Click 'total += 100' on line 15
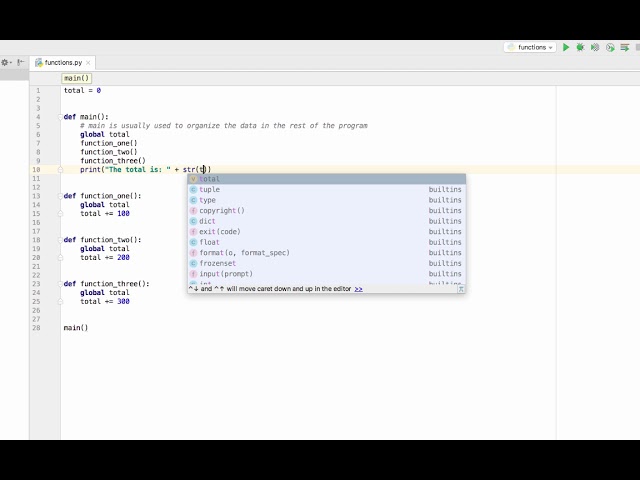The width and height of the screenshot is (640, 480). pos(104,213)
